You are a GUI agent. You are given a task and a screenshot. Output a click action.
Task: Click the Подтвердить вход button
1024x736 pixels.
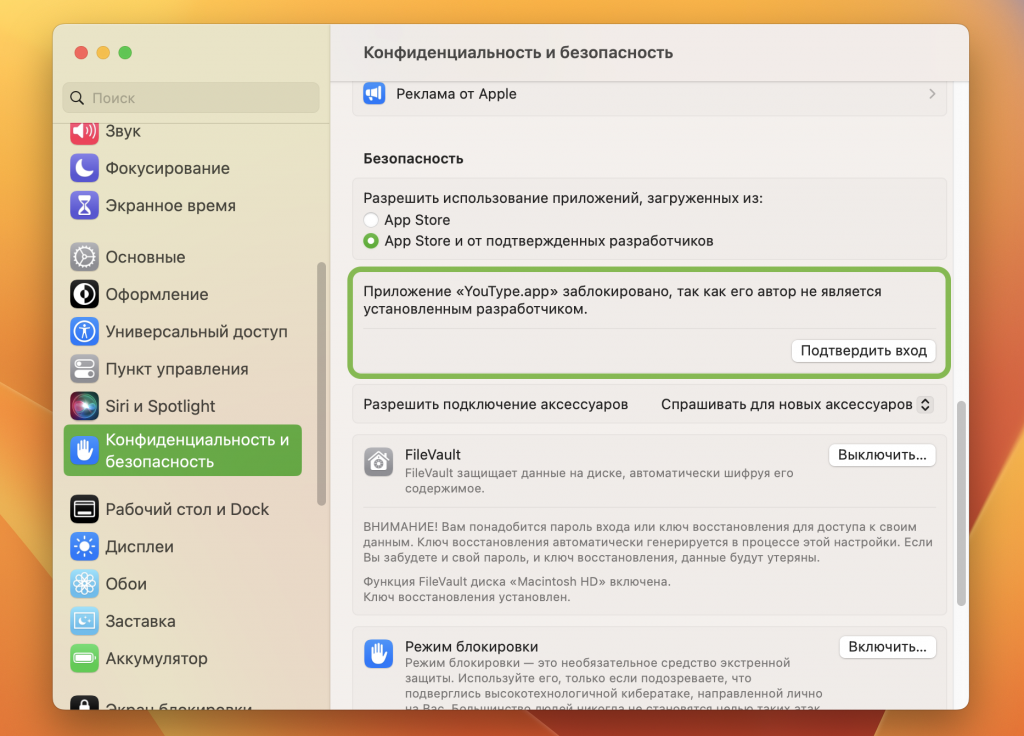tap(863, 351)
